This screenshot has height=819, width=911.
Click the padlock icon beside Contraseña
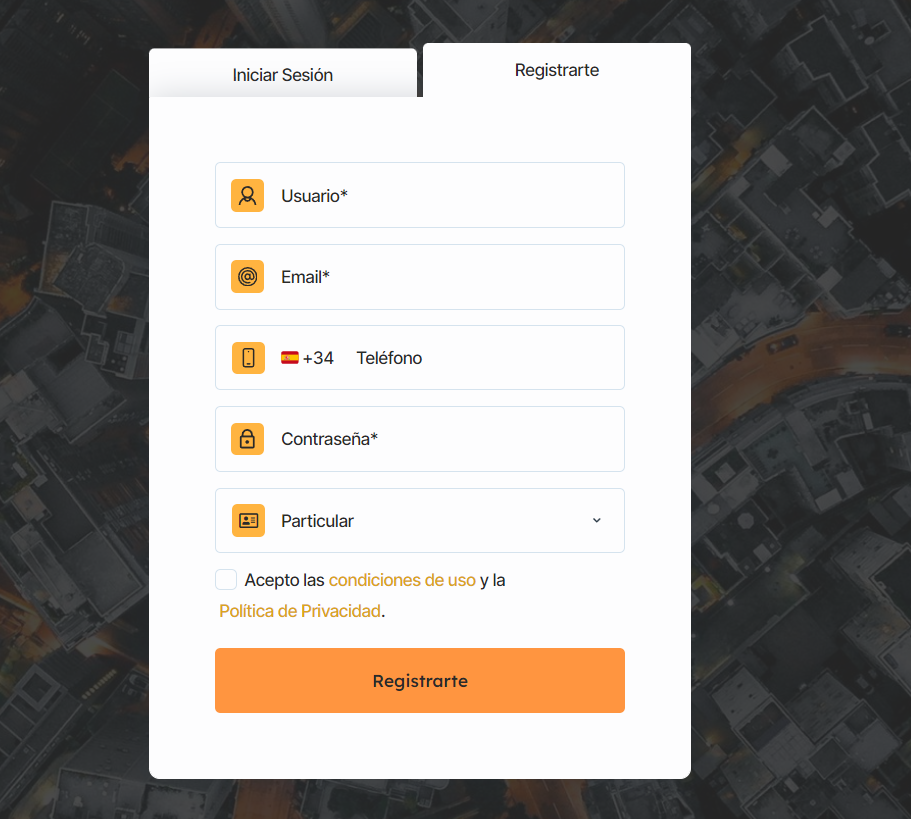click(x=248, y=439)
